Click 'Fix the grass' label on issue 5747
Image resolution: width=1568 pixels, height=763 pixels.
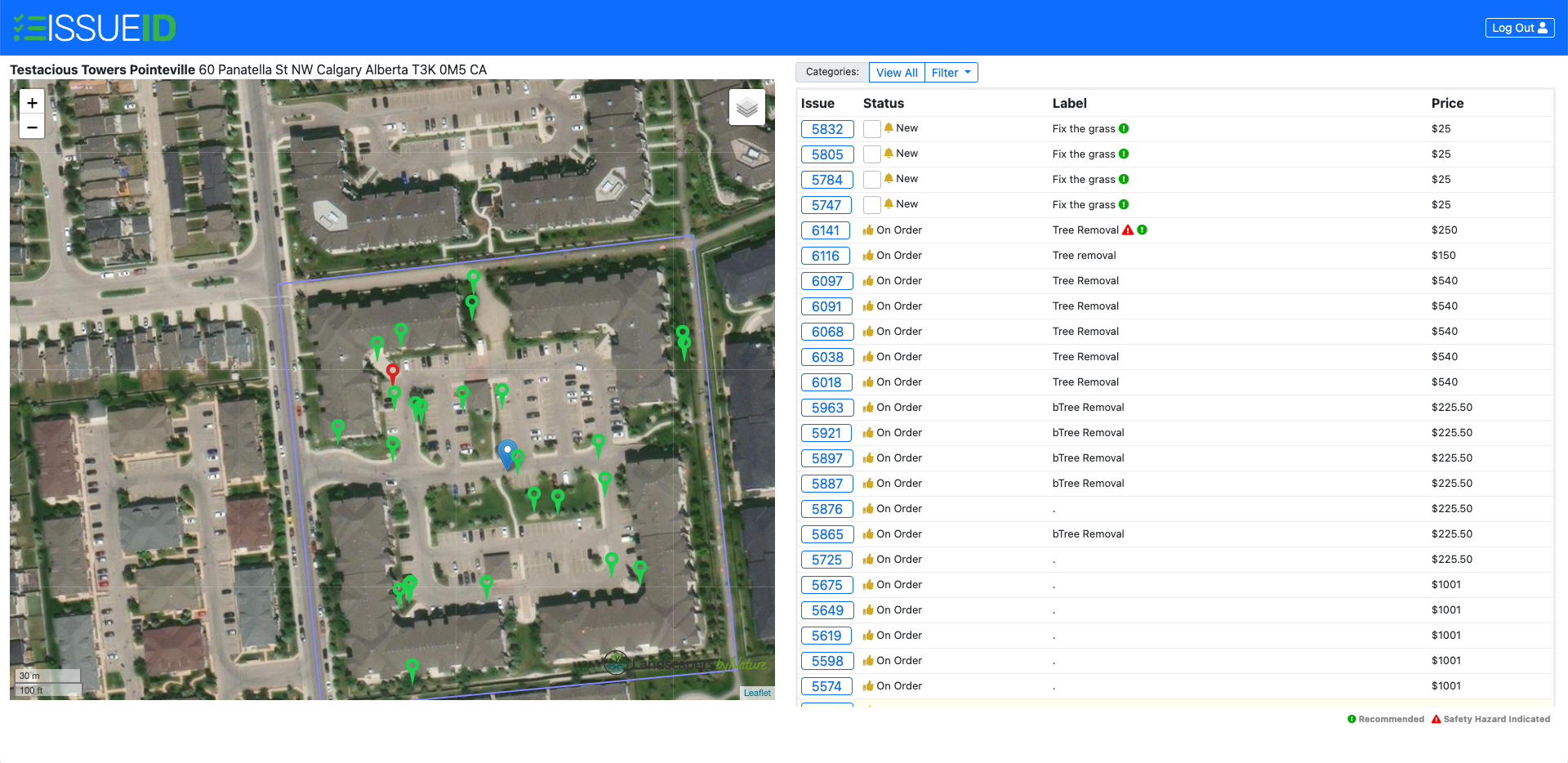point(1084,205)
